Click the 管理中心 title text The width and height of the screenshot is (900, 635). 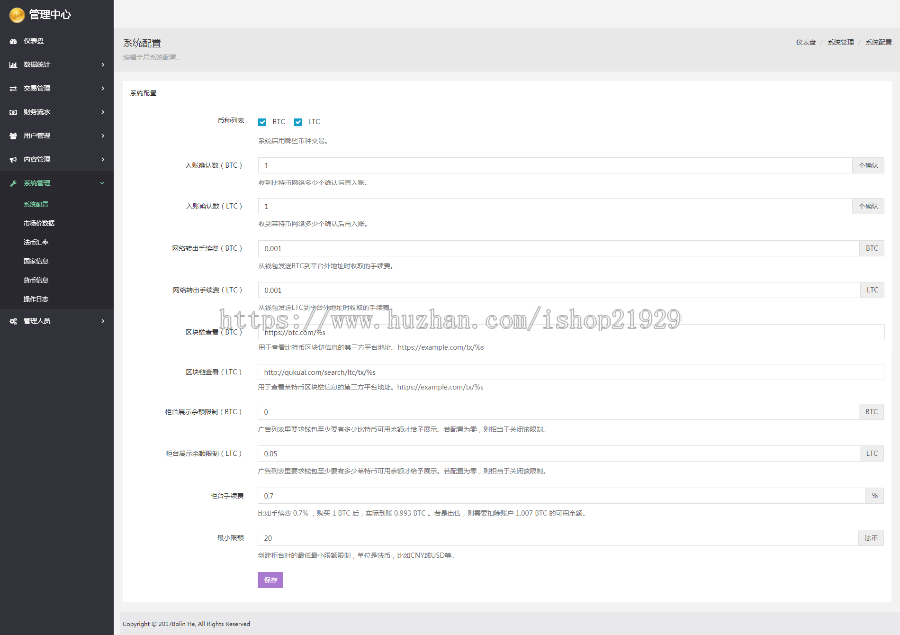tap(50, 15)
